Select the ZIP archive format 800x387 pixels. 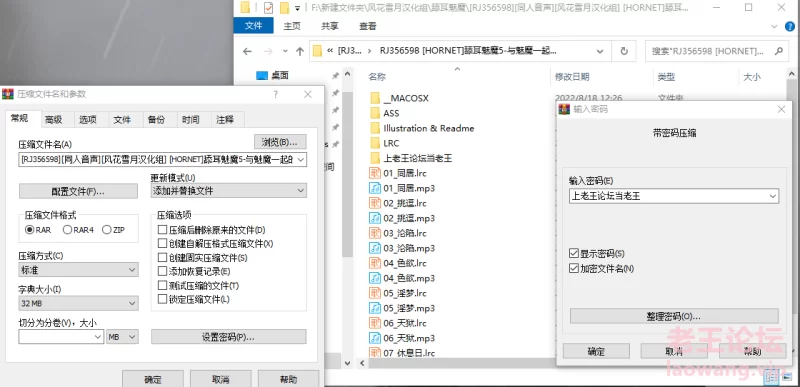pos(106,230)
